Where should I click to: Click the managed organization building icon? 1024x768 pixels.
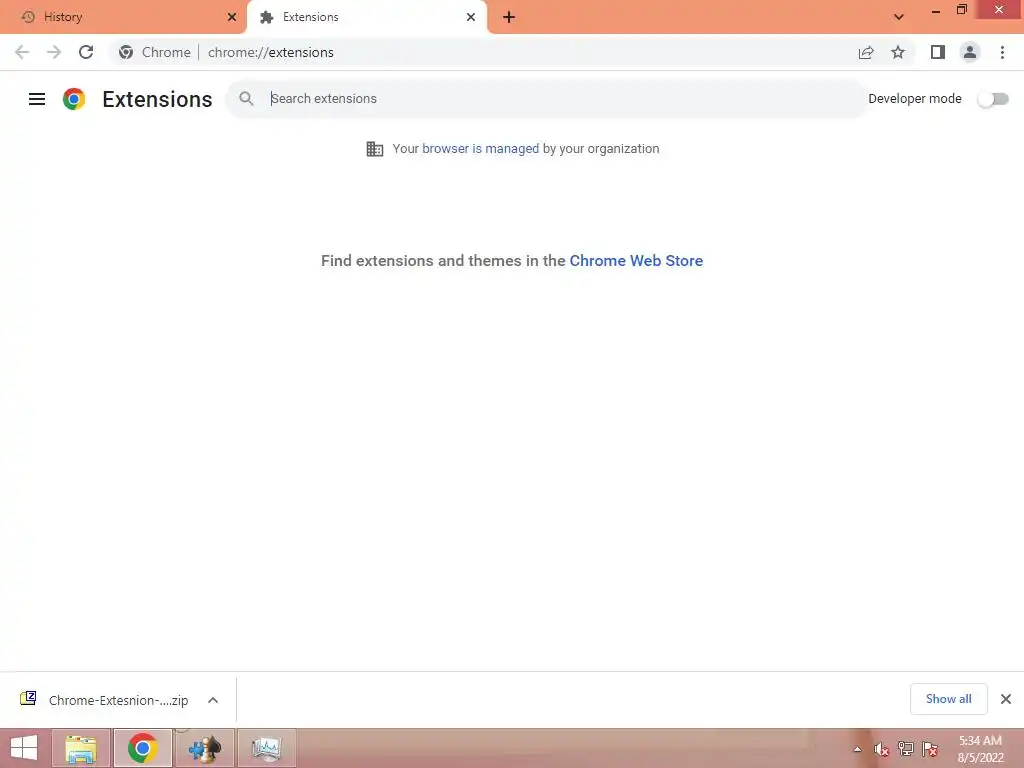click(375, 149)
